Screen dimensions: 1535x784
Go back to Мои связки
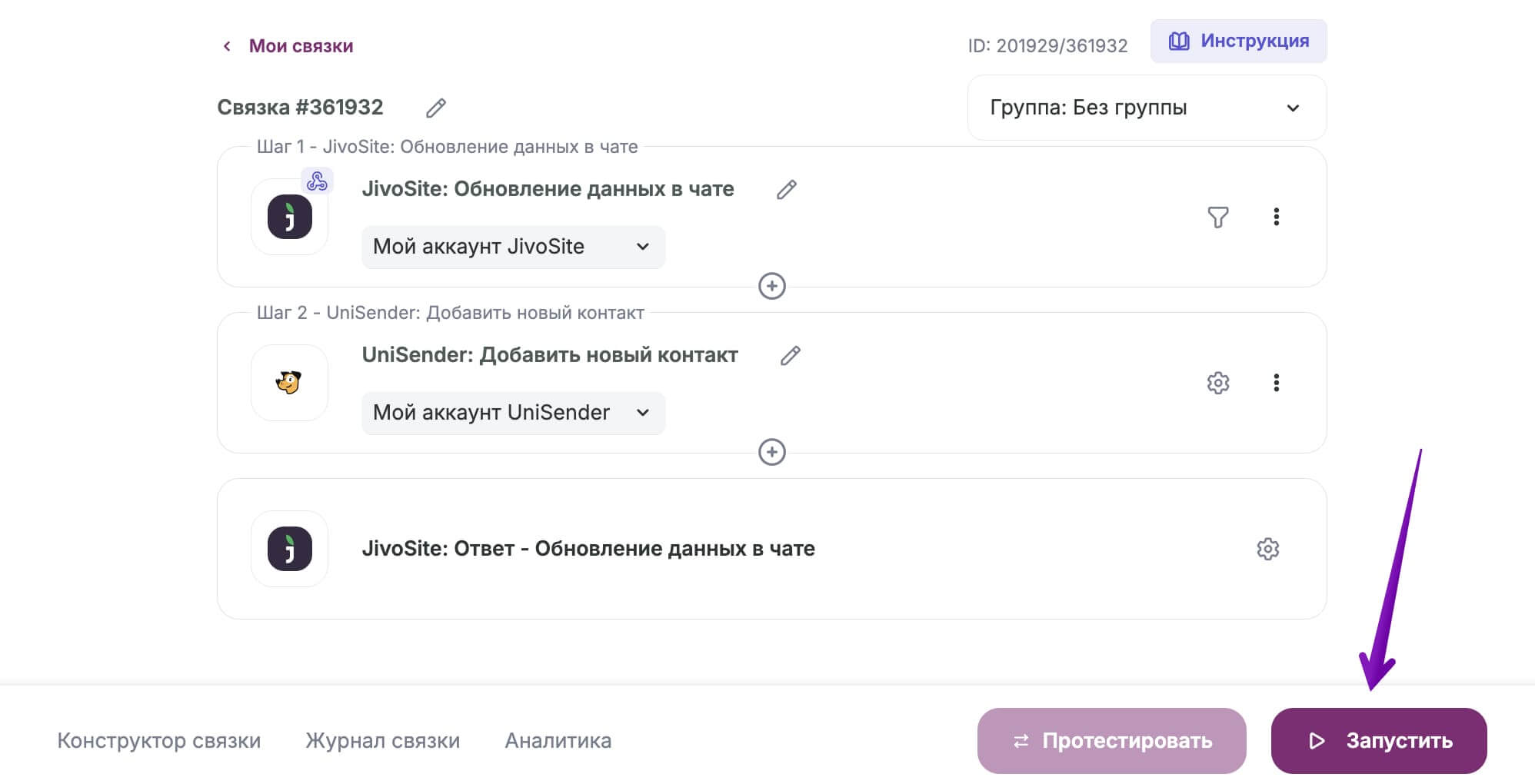301,46
